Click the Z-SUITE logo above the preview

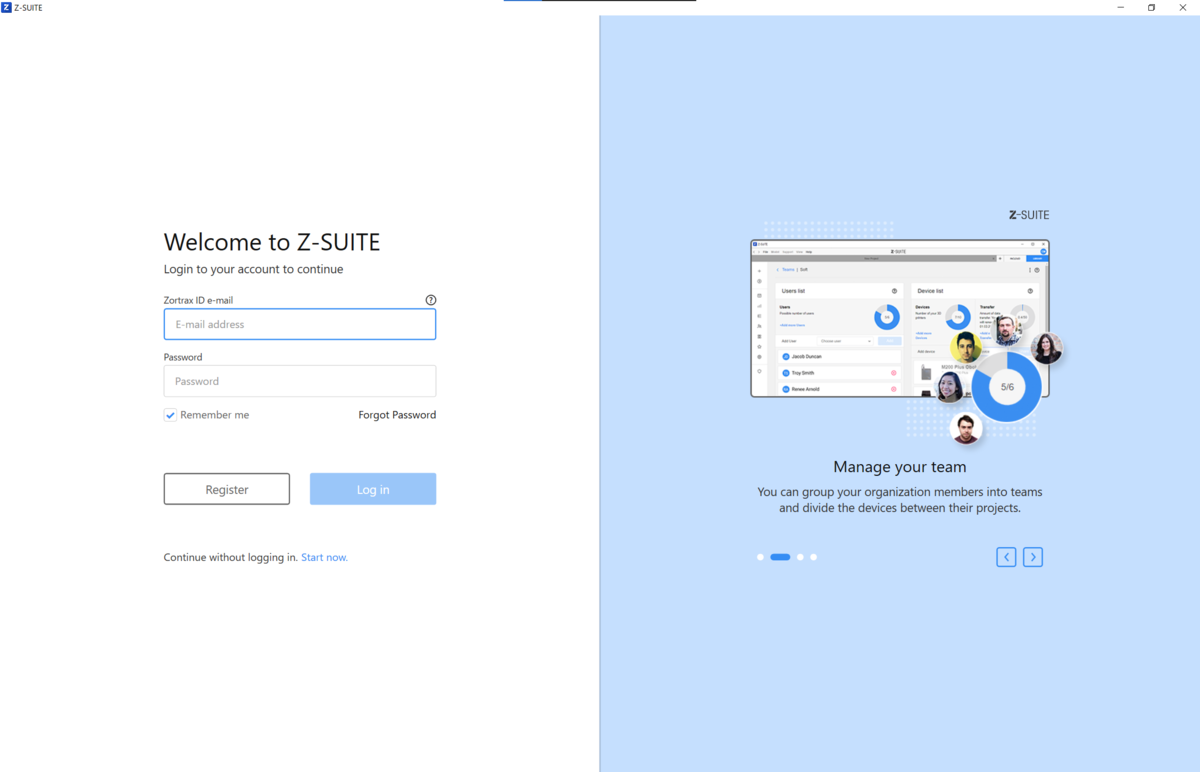click(1029, 215)
